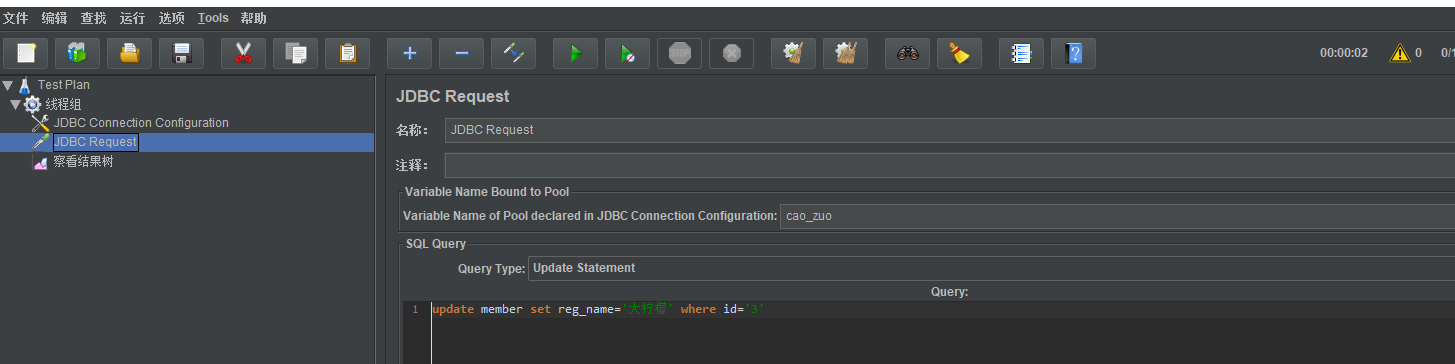This screenshot has height=364, width=1455.
Task: Click the JDBC Request panel heading
Action: click(453, 97)
